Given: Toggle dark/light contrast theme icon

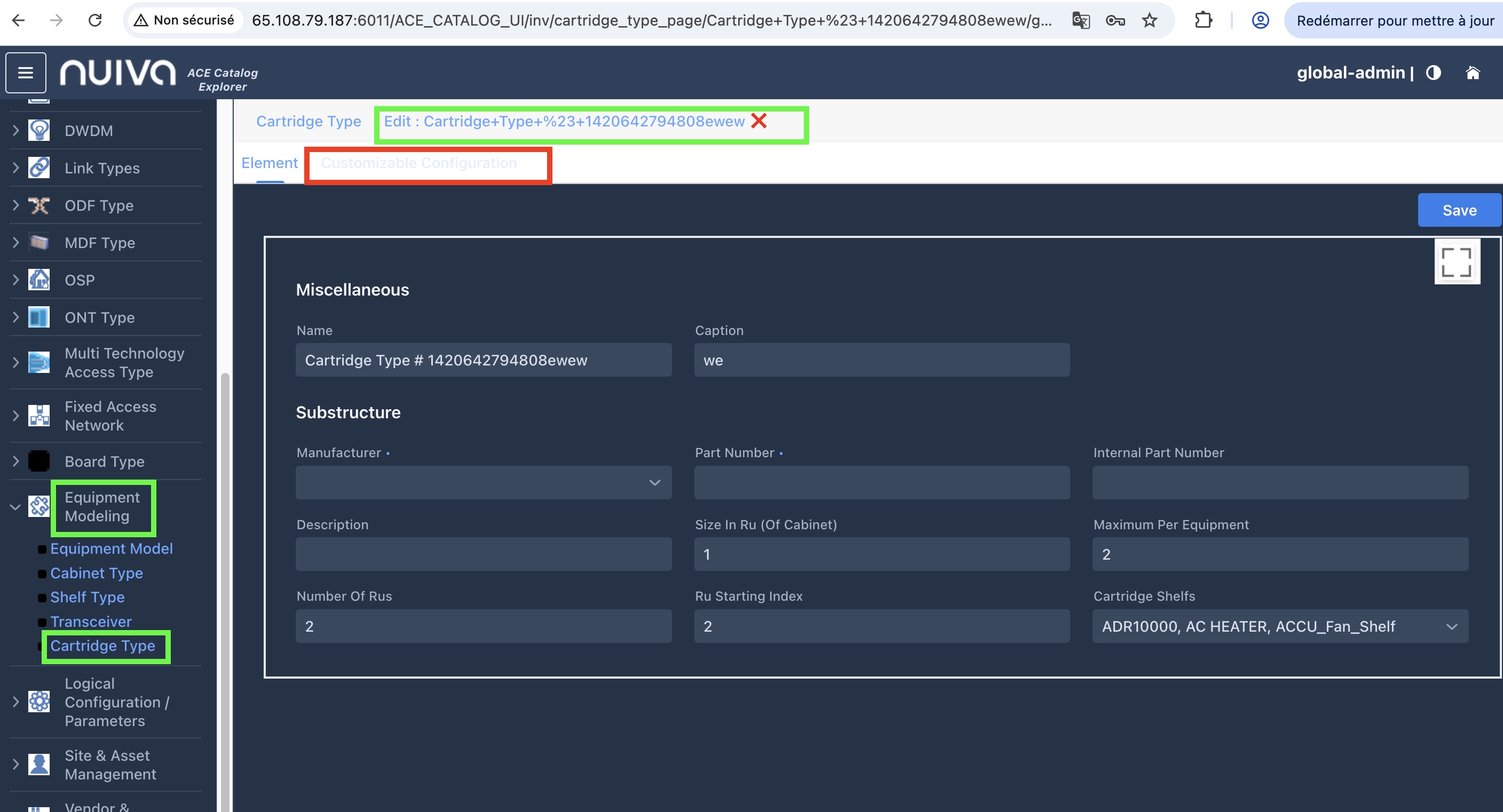Looking at the screenshot, I should point(1433,73).
